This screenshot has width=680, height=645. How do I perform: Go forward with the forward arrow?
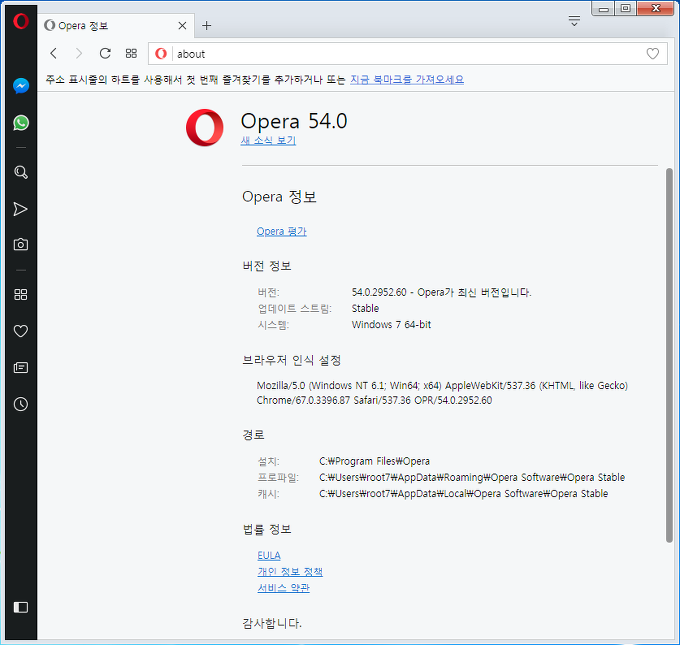(78, 53)
